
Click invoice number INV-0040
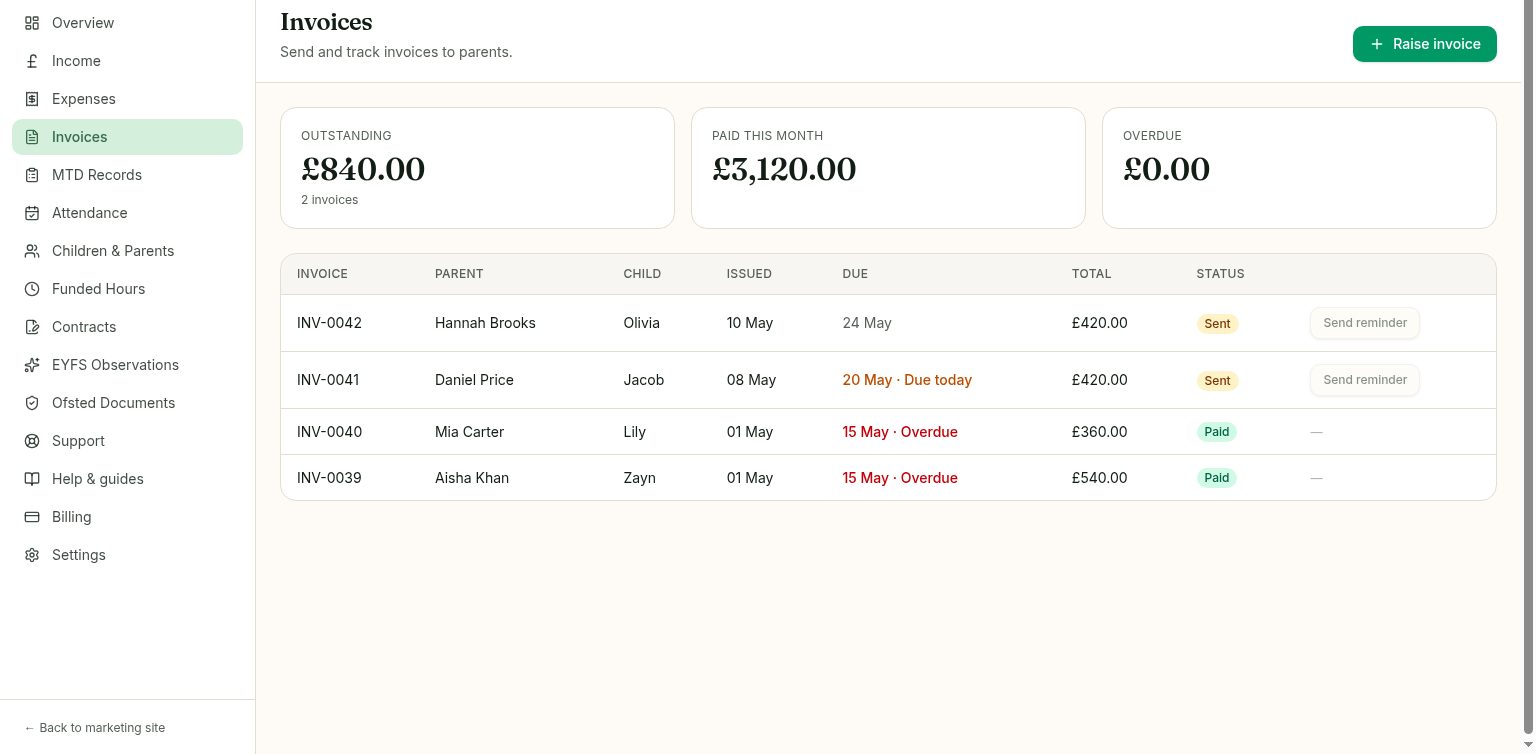pos(329,432)
